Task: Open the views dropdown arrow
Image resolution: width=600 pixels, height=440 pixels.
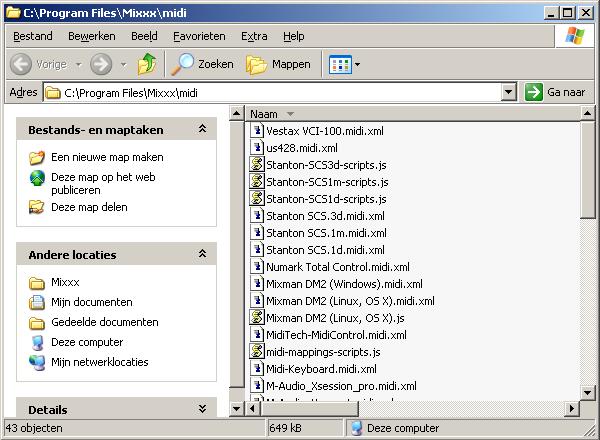Action: point(357,64)
